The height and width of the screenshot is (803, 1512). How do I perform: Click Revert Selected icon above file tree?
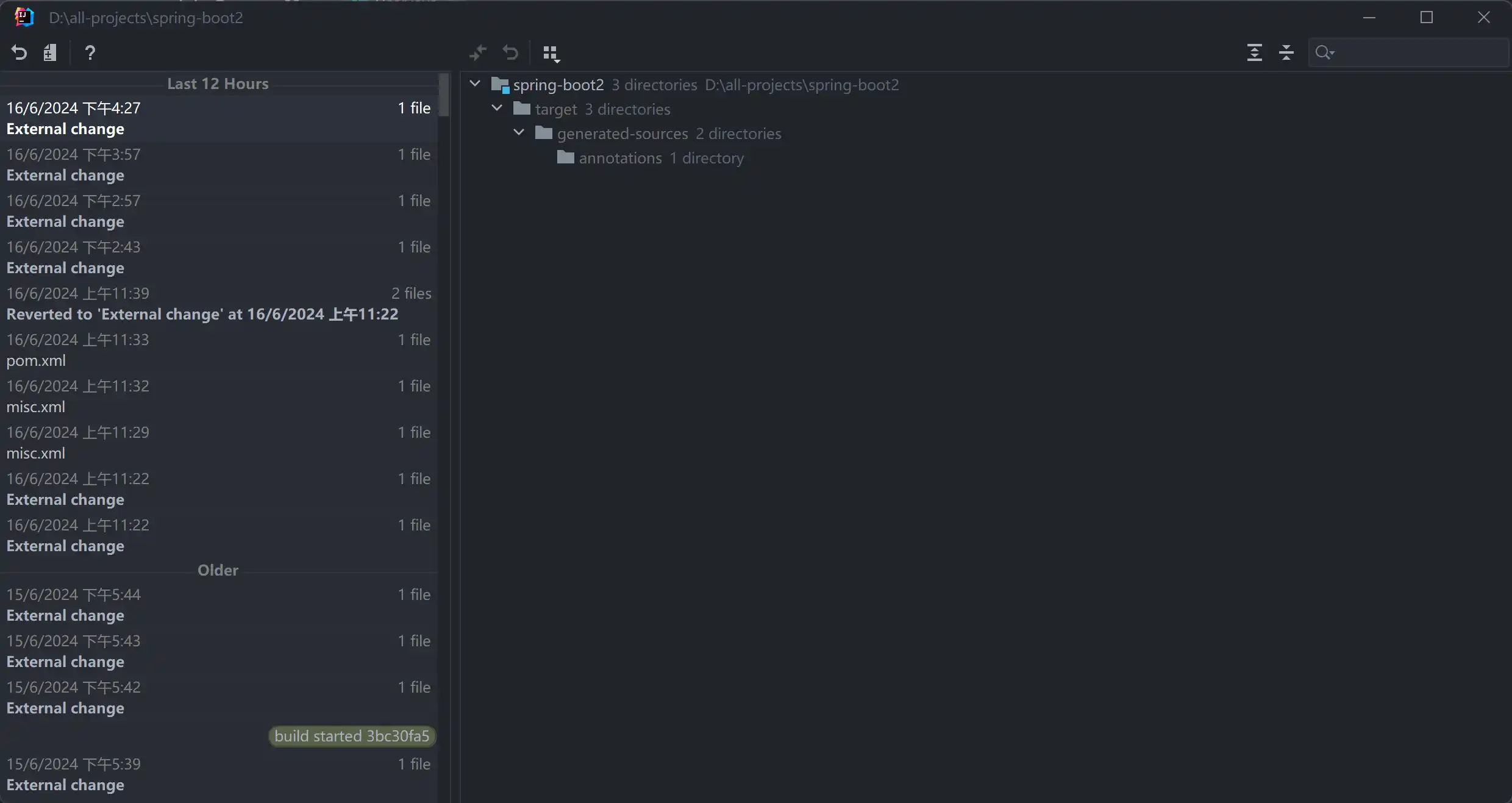[x=510, y=53]
